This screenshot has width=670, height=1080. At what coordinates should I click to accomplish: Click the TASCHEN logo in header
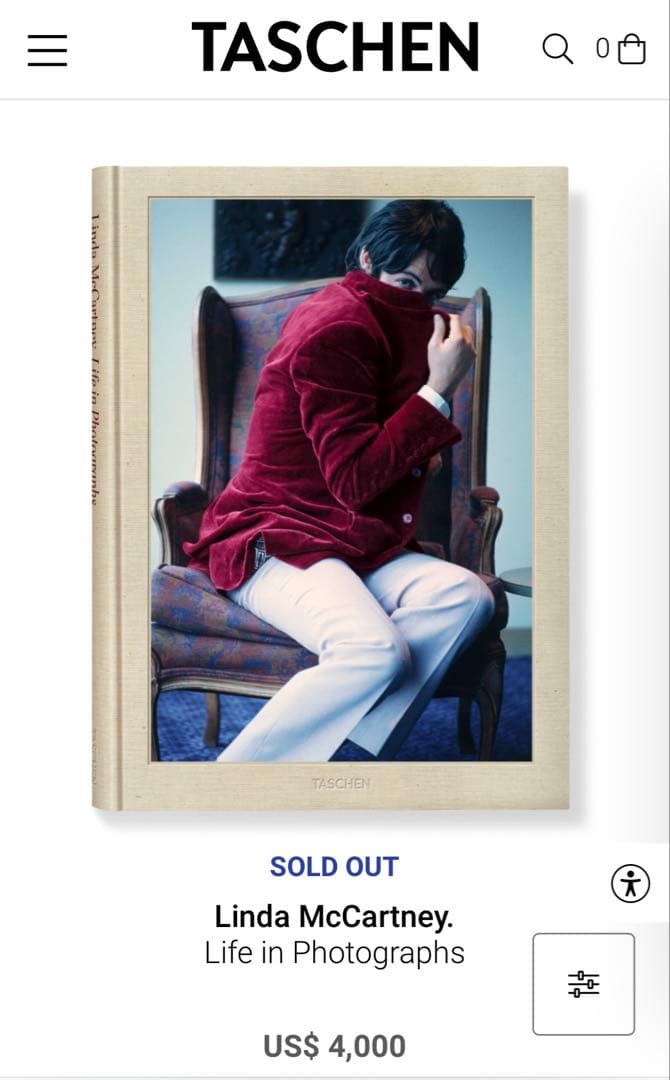click(x=335, y=47)
